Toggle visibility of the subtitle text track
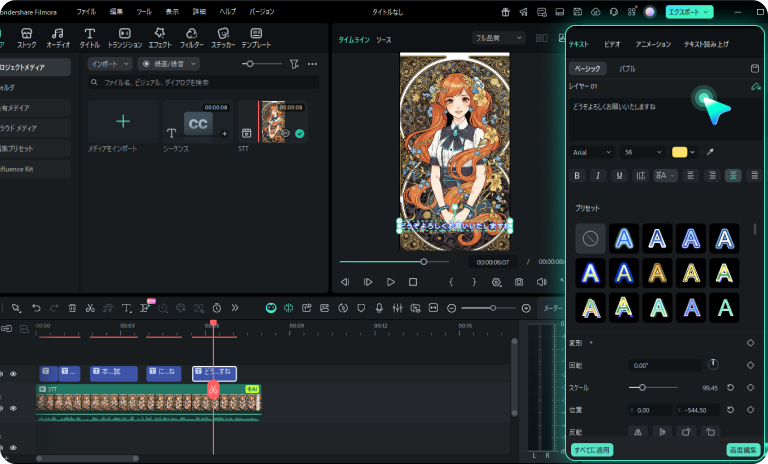The image size is (768, 464). point(13,374)
